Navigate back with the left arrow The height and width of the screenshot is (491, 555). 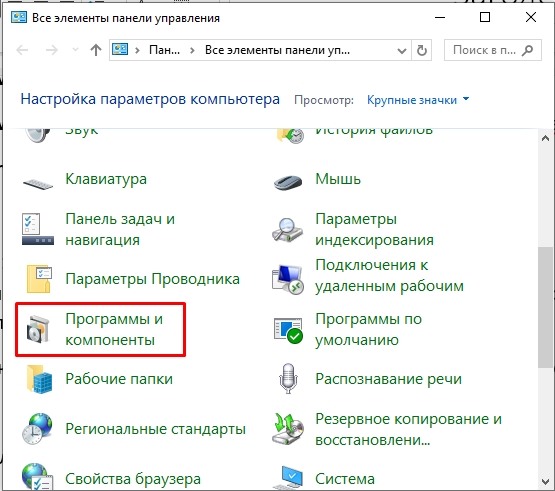(x=22, y=50)
